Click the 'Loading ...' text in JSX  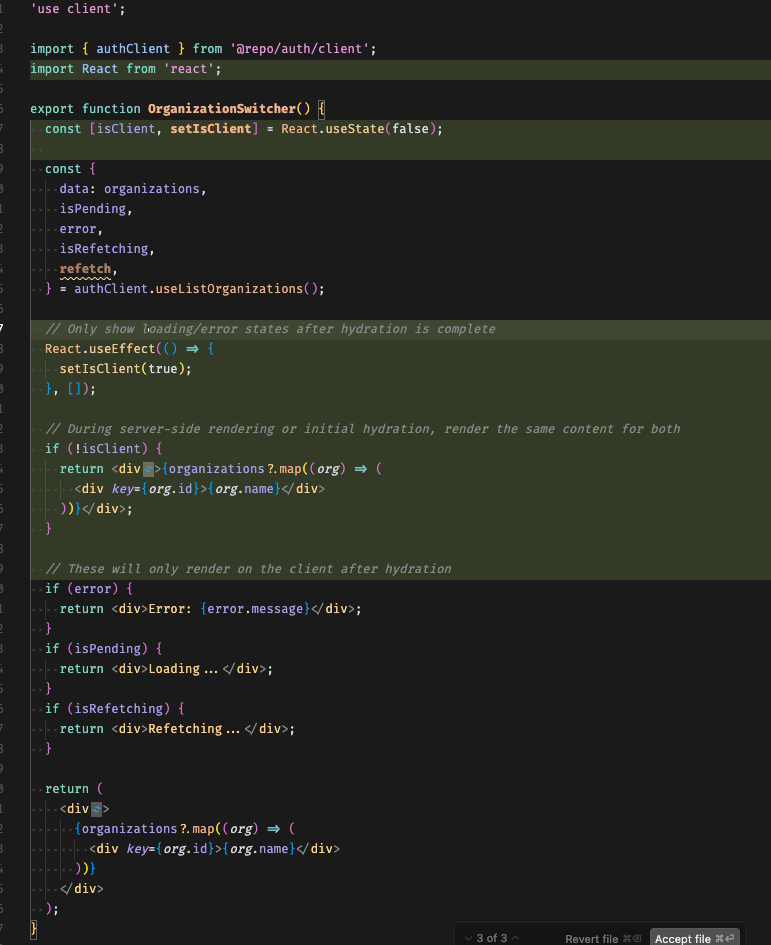pyautogui.click(x=183, y=669)
